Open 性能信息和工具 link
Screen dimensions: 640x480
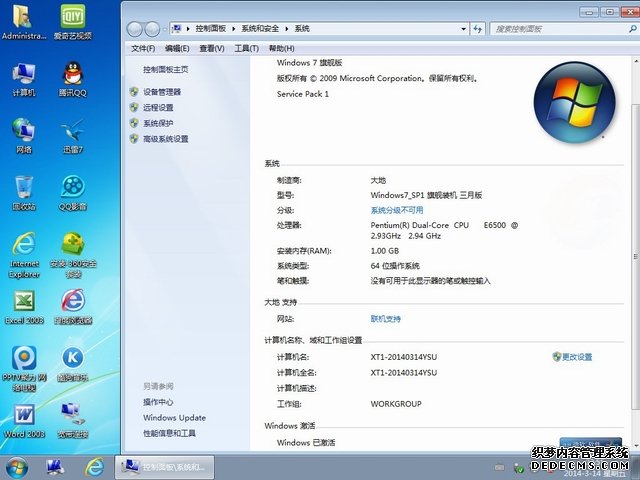coord(169,433)
